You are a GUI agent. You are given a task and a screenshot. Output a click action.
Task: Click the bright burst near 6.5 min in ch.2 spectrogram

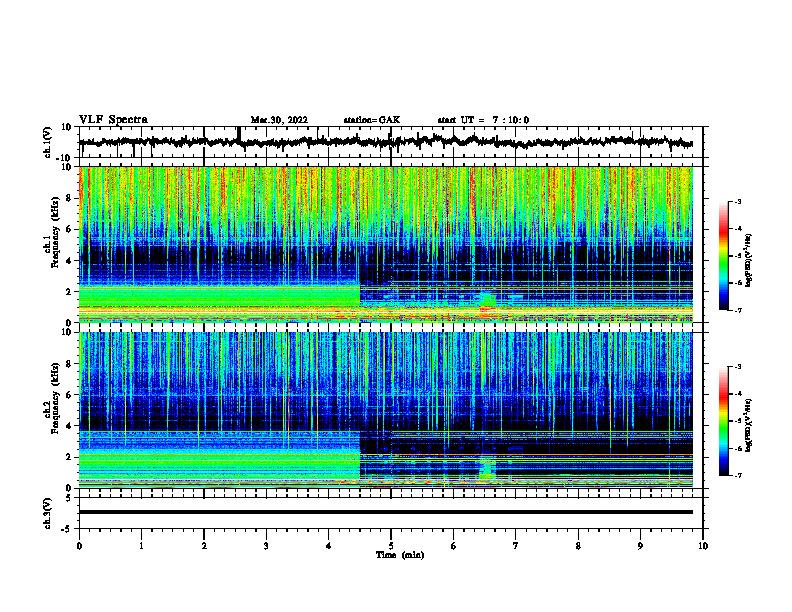(x=487, y=467)
